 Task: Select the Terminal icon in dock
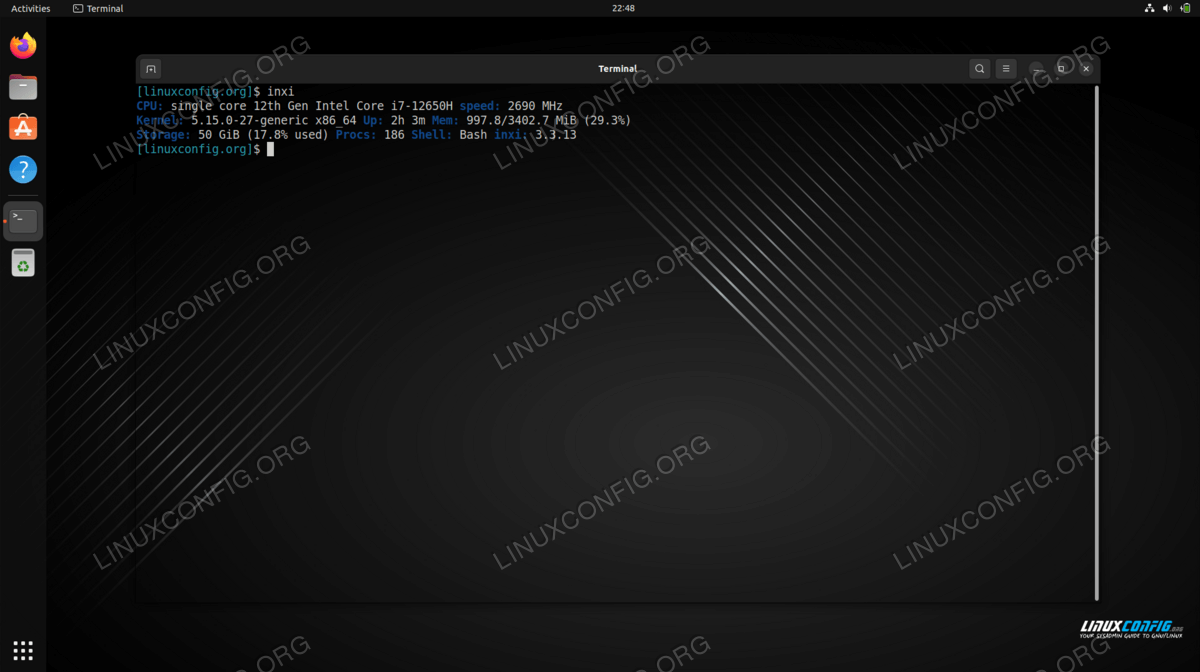point(23,221)
